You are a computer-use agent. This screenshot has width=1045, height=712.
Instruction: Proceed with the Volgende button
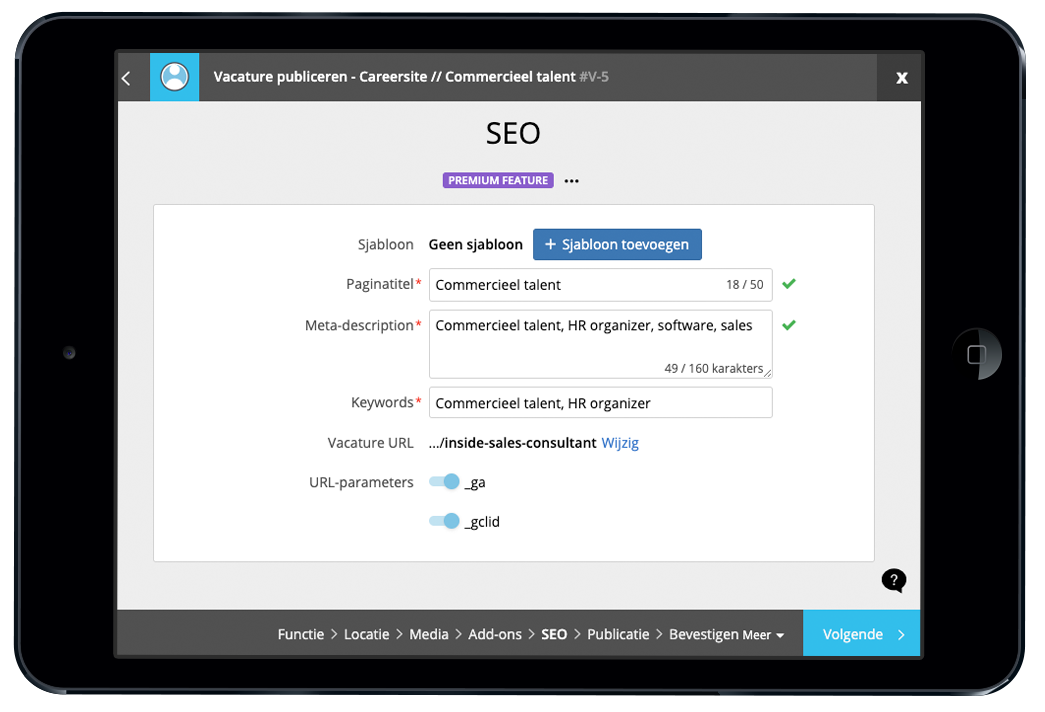pos(861,634)
